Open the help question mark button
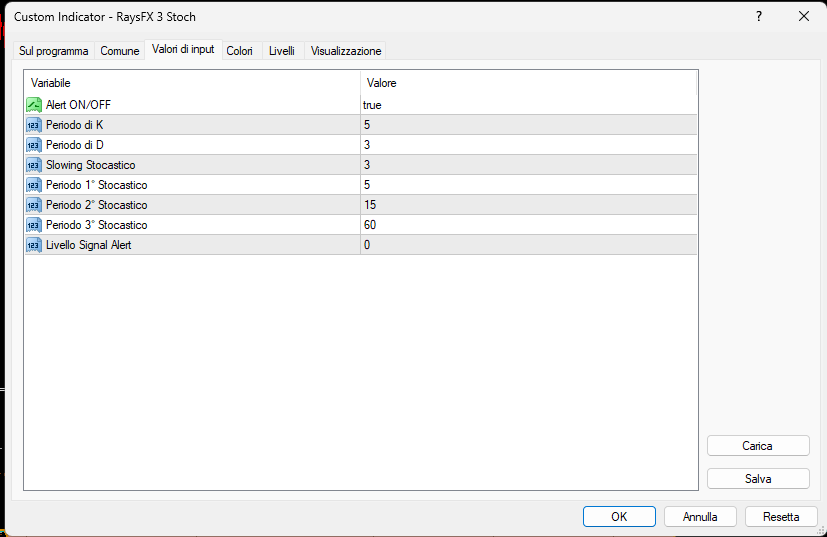The image size is (827, 537). [758, 16]
